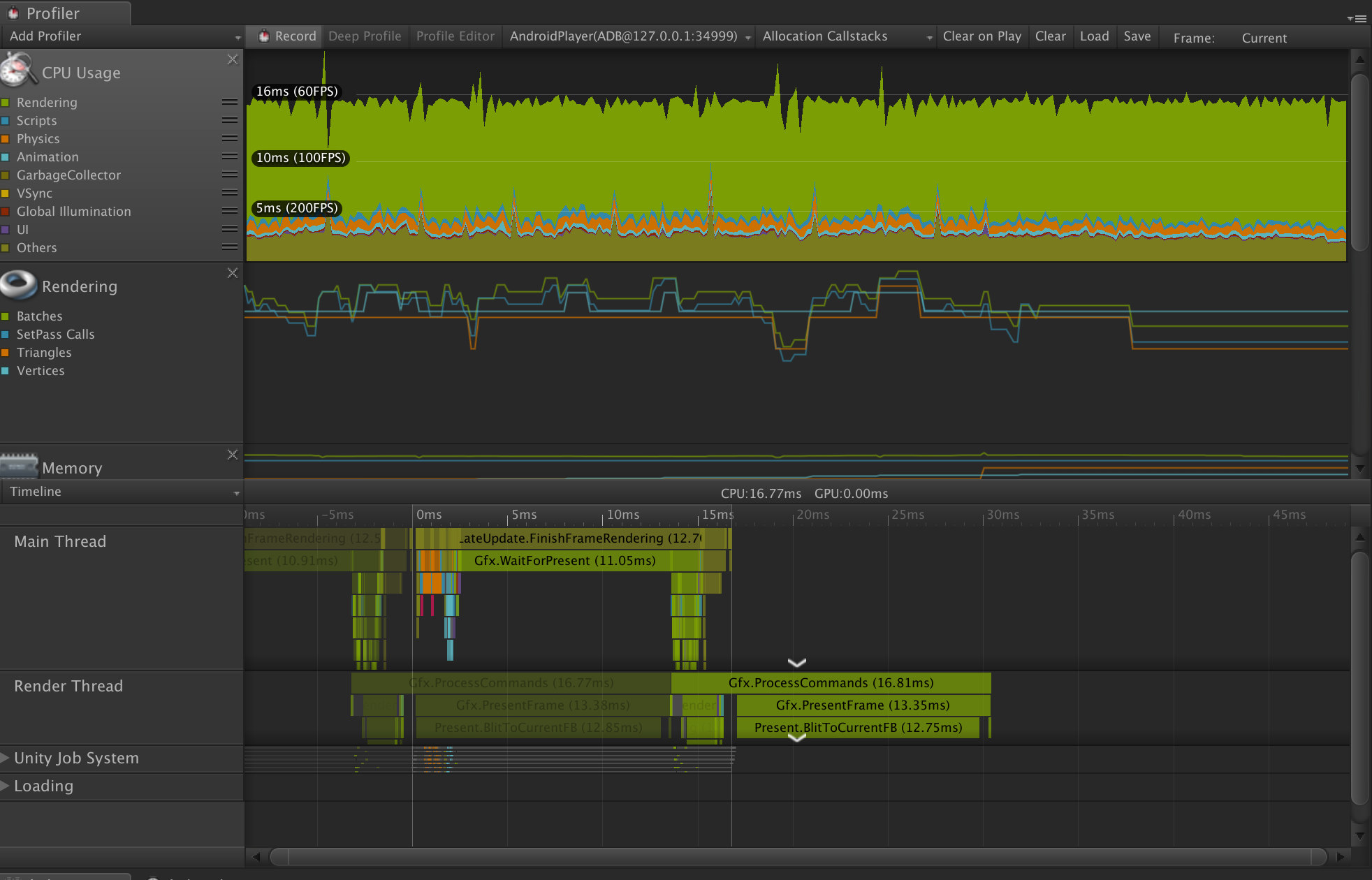Select Gfx.WaitForPresent (11.05ms) sample
This screenshot has width=1372, height=880.
click(564, 560)
